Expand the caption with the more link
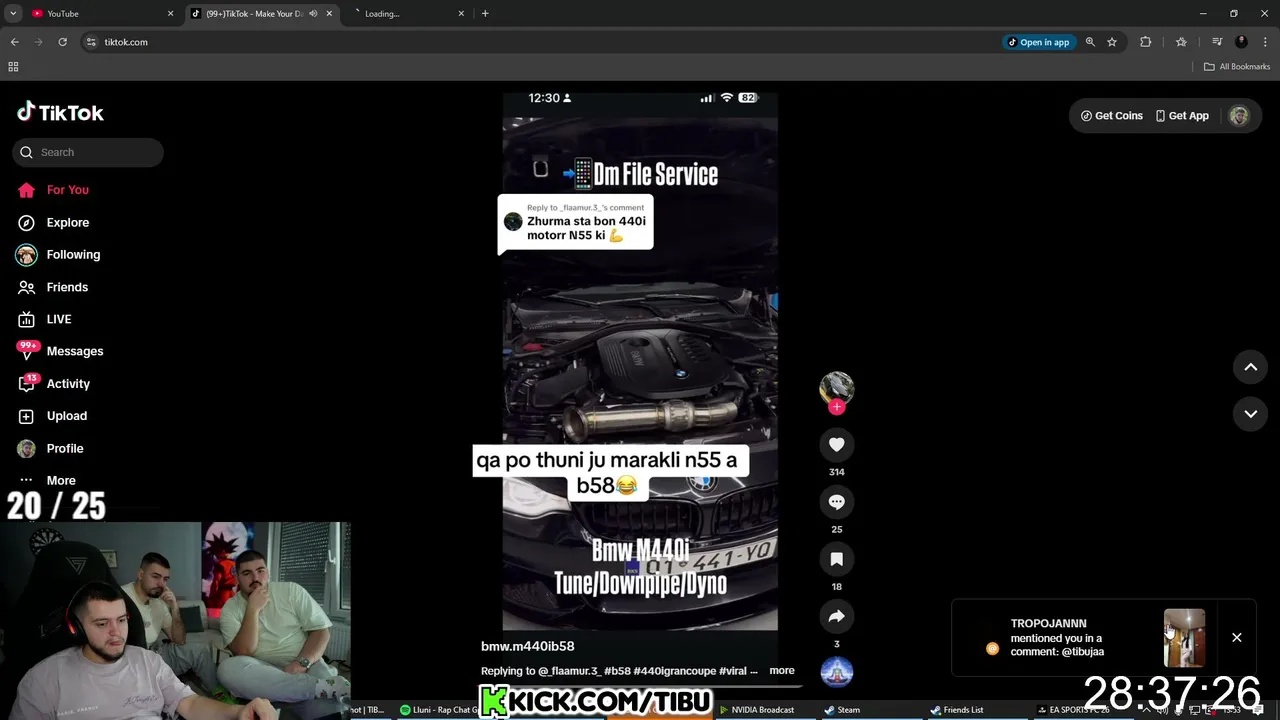Screen dimensions: 1280x720 (782, 670)
